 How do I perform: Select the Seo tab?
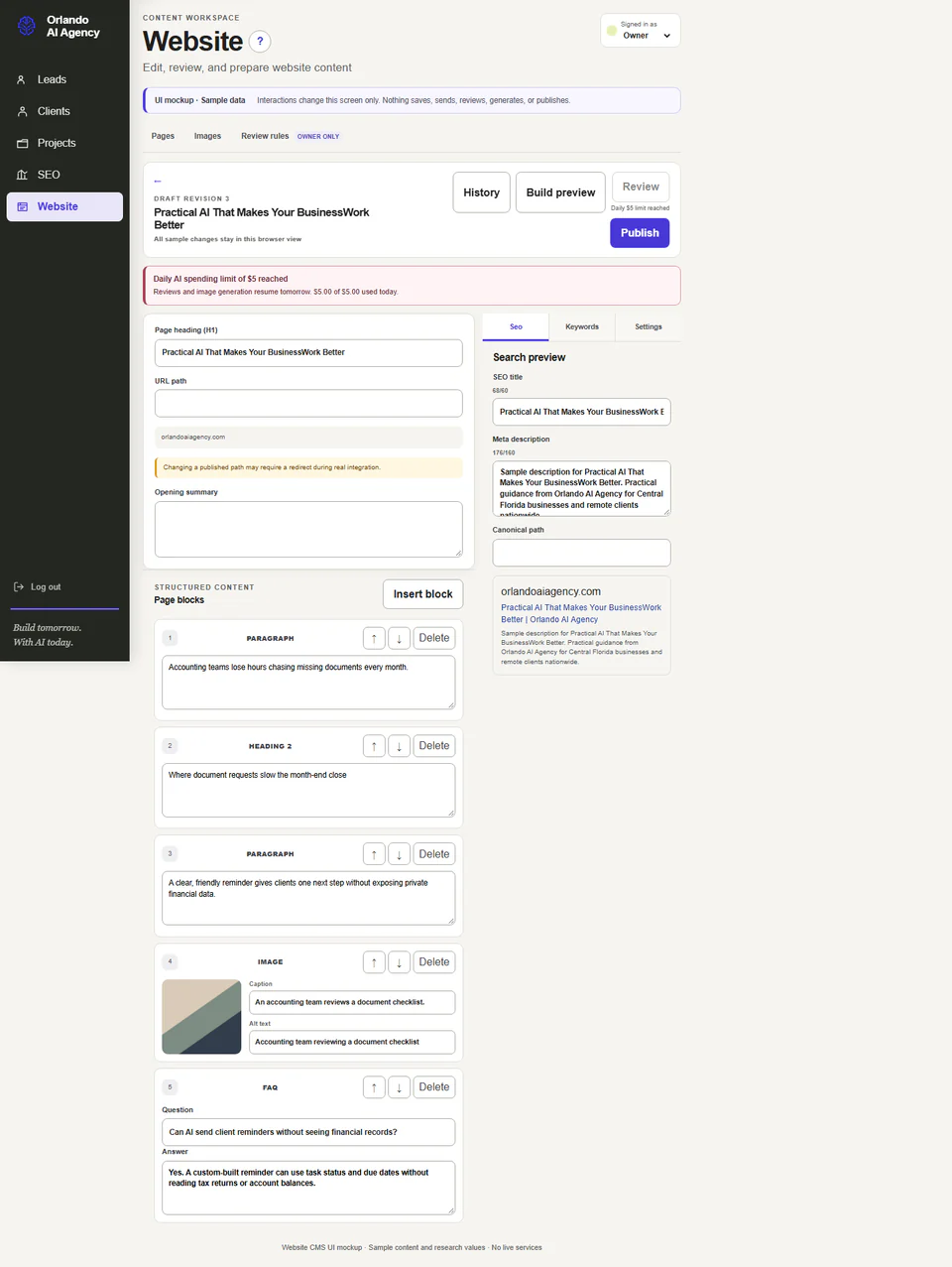(x=516, y=326)
